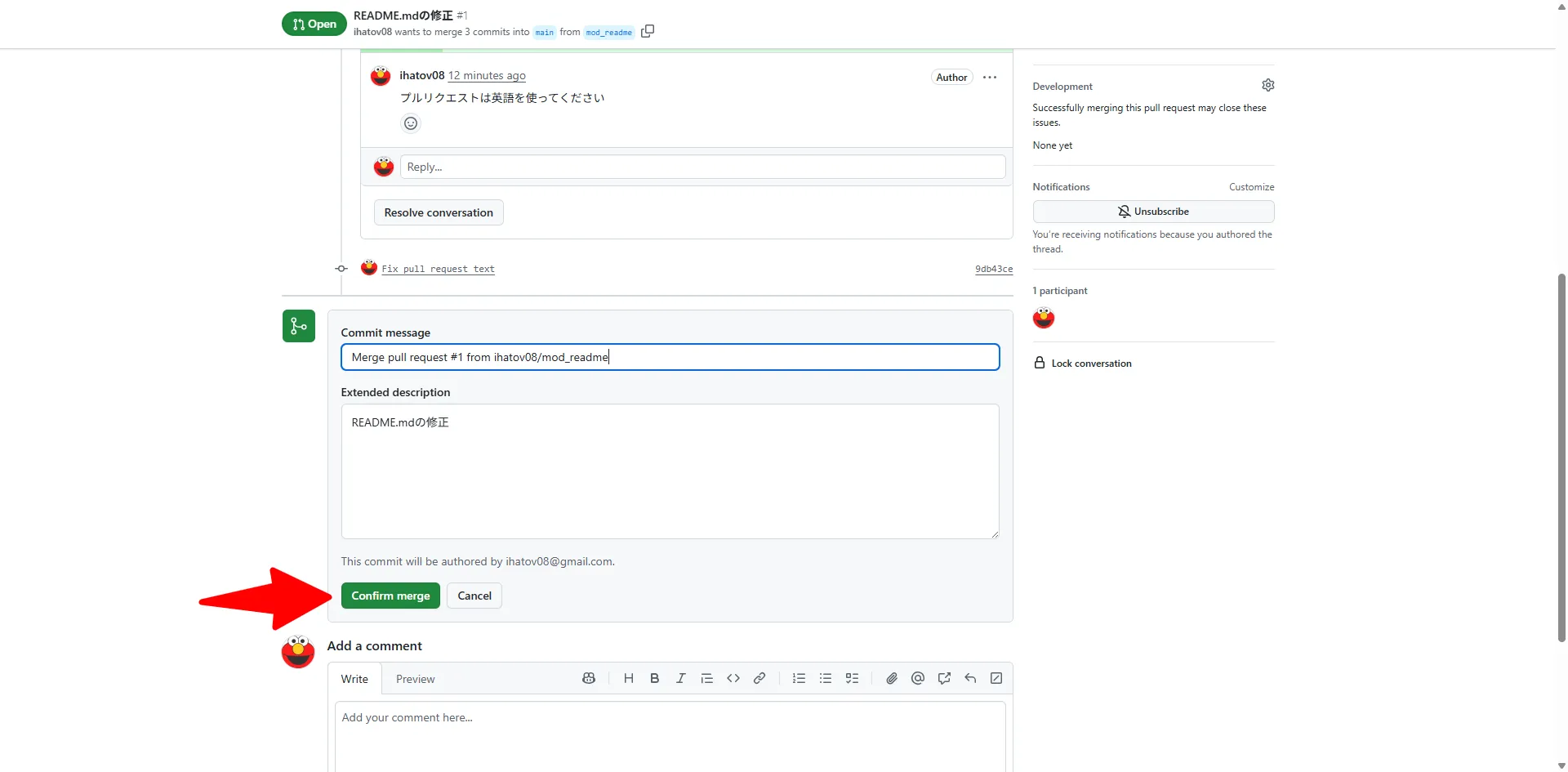
Task: Cancel the merge
Action: pos(474,596)
